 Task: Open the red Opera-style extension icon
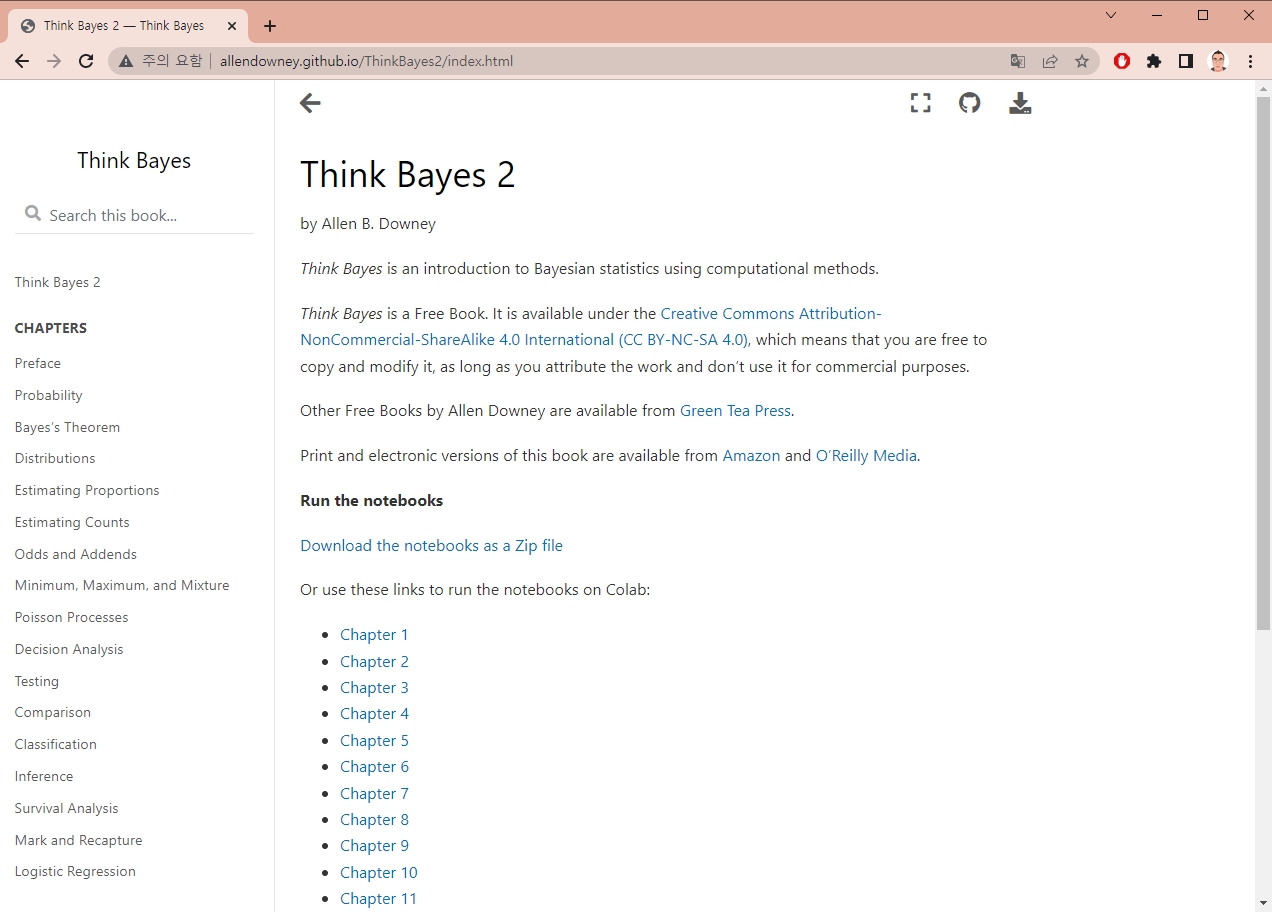click(1122, 61)
